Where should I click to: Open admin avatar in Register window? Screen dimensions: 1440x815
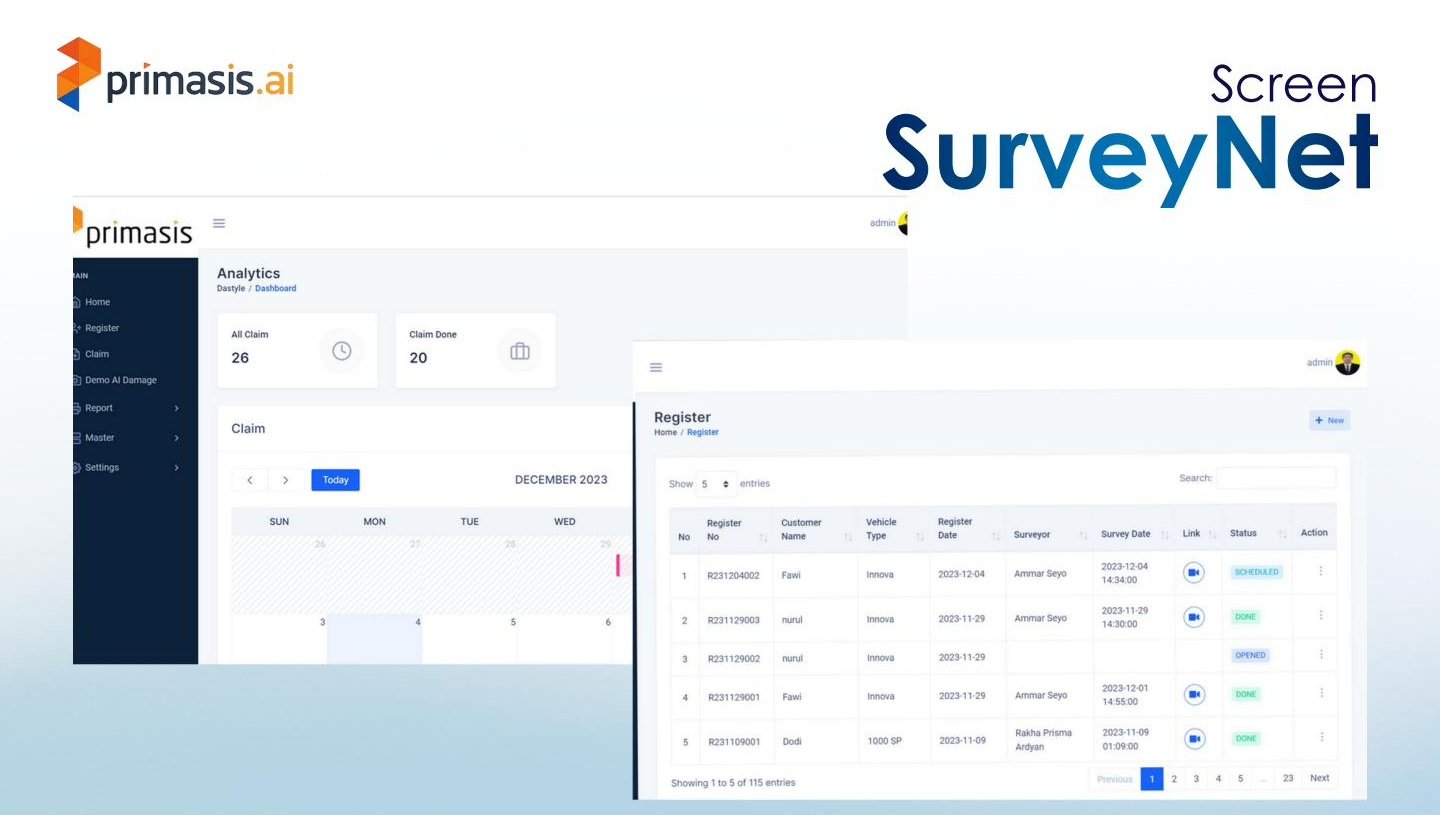[1348, 362]
